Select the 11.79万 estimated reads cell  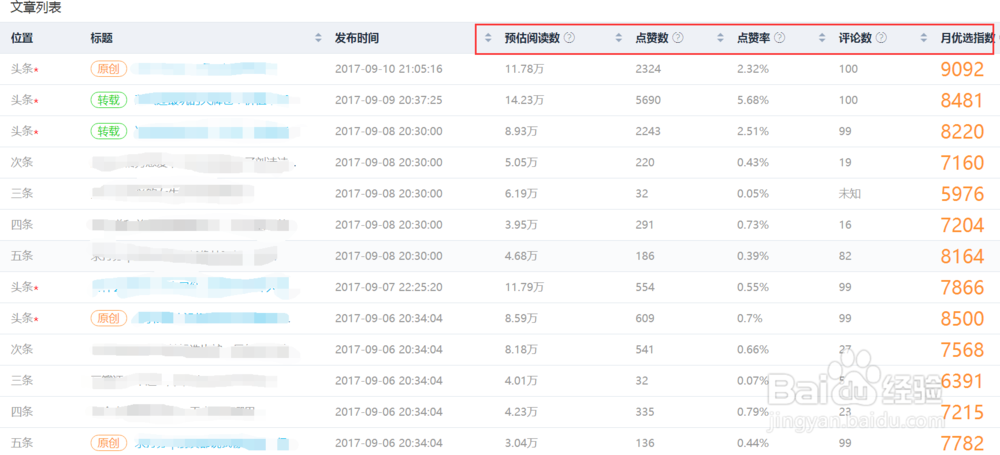524,288
